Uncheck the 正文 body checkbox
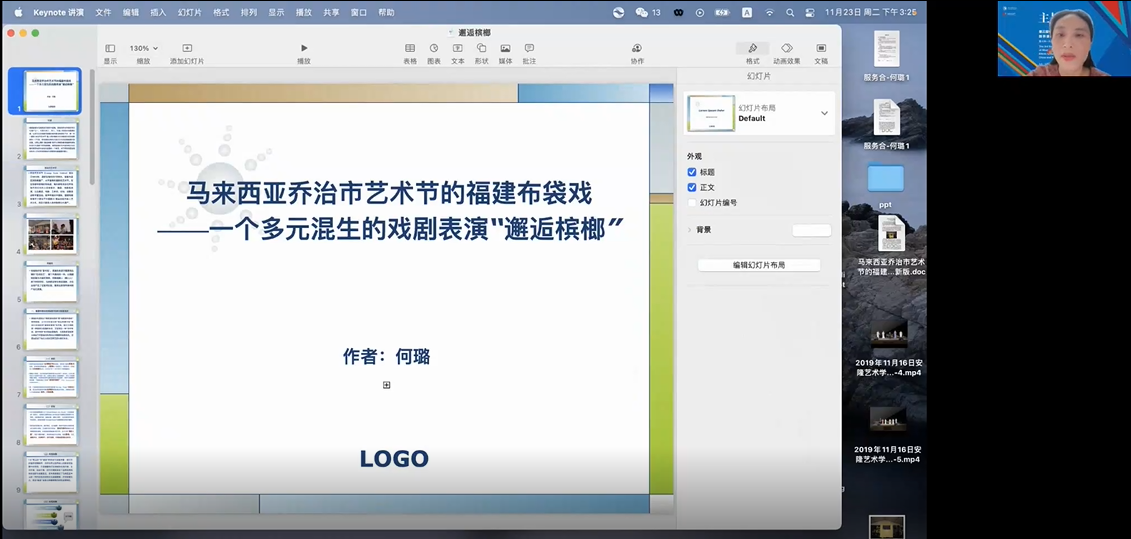1131x539 pixels. click(x=692, y=187)
